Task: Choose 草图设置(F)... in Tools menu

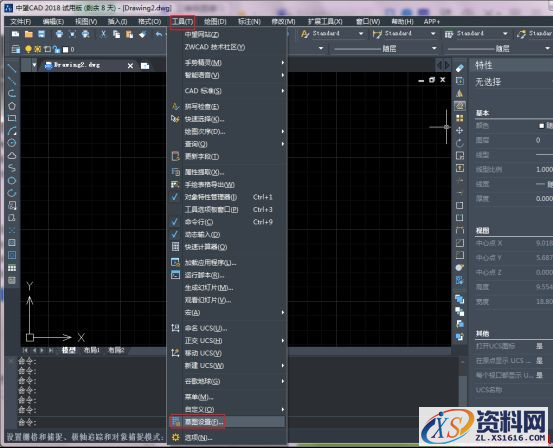Action: 227,422
